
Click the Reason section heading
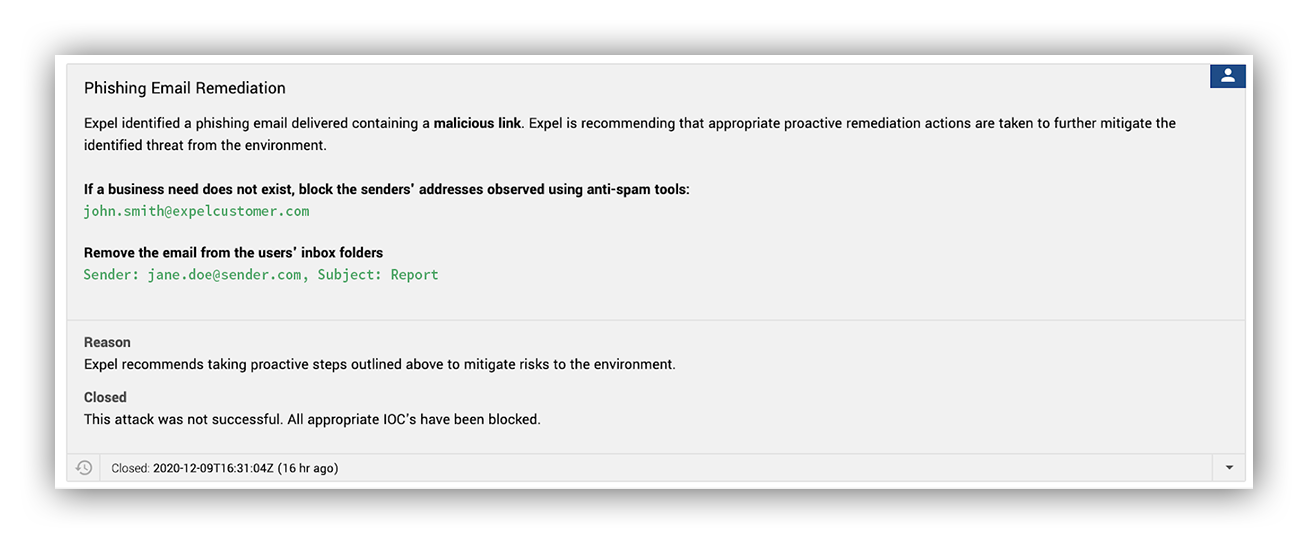[107, 342]
